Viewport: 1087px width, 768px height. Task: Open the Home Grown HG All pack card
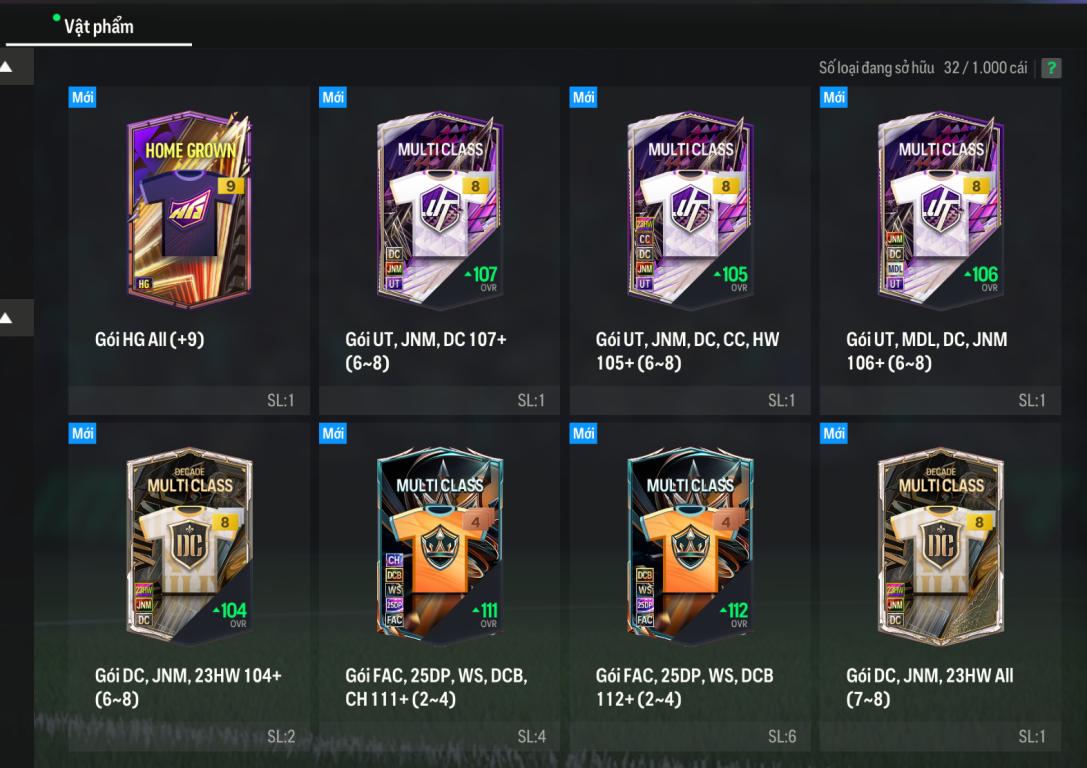(189, 210)
